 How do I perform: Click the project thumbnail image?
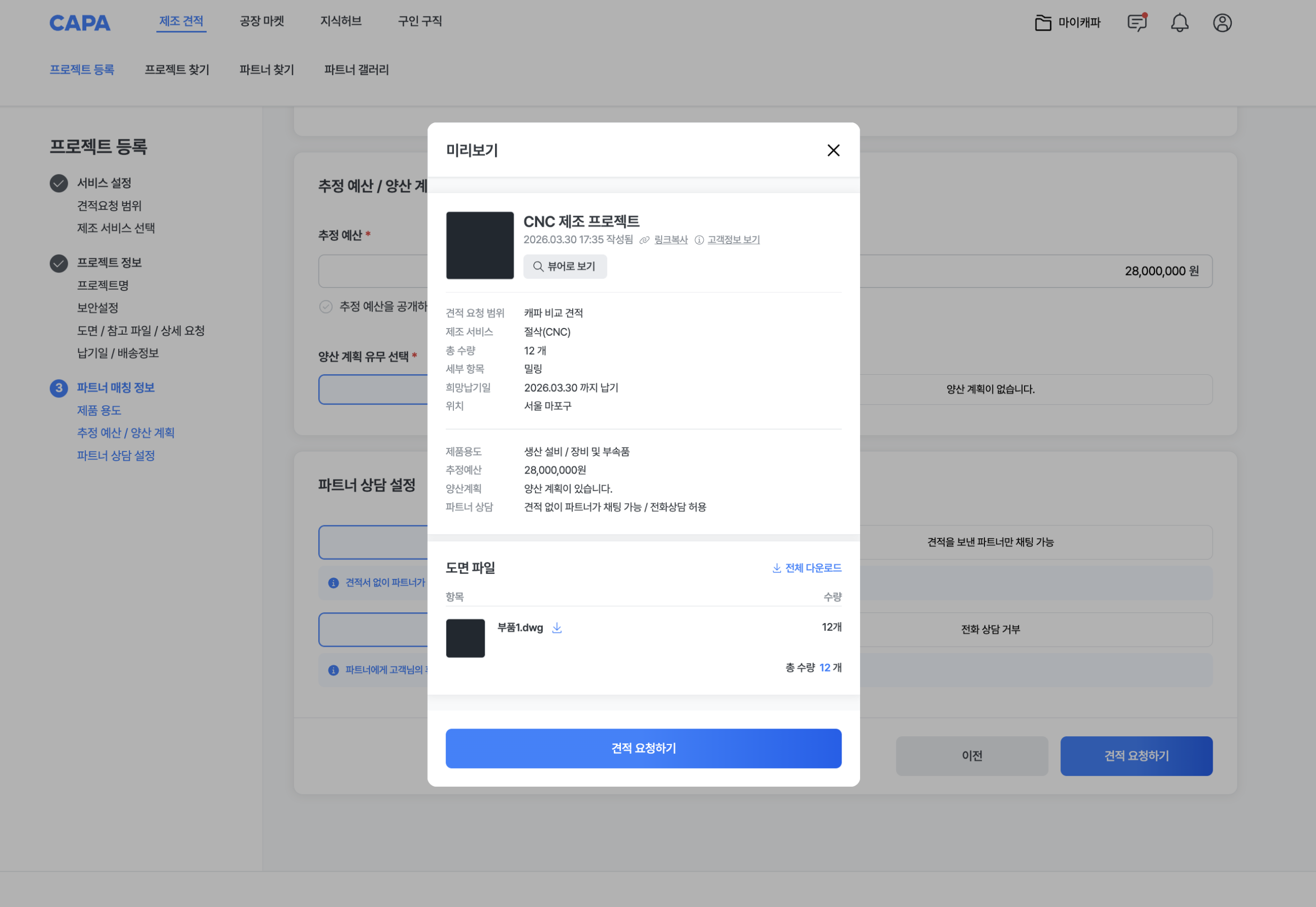(480, 245)
